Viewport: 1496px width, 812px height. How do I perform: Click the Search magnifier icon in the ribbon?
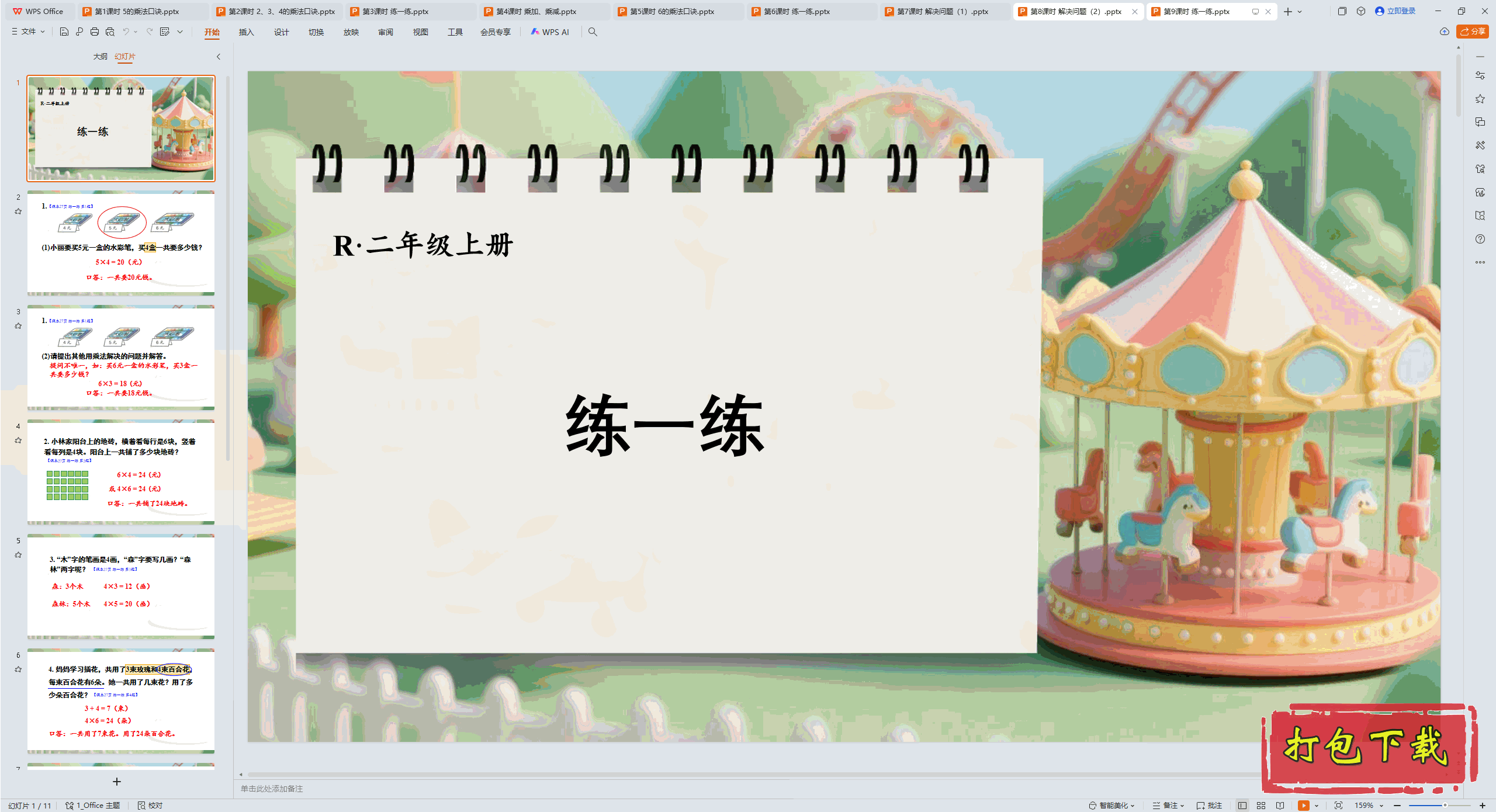593,32
